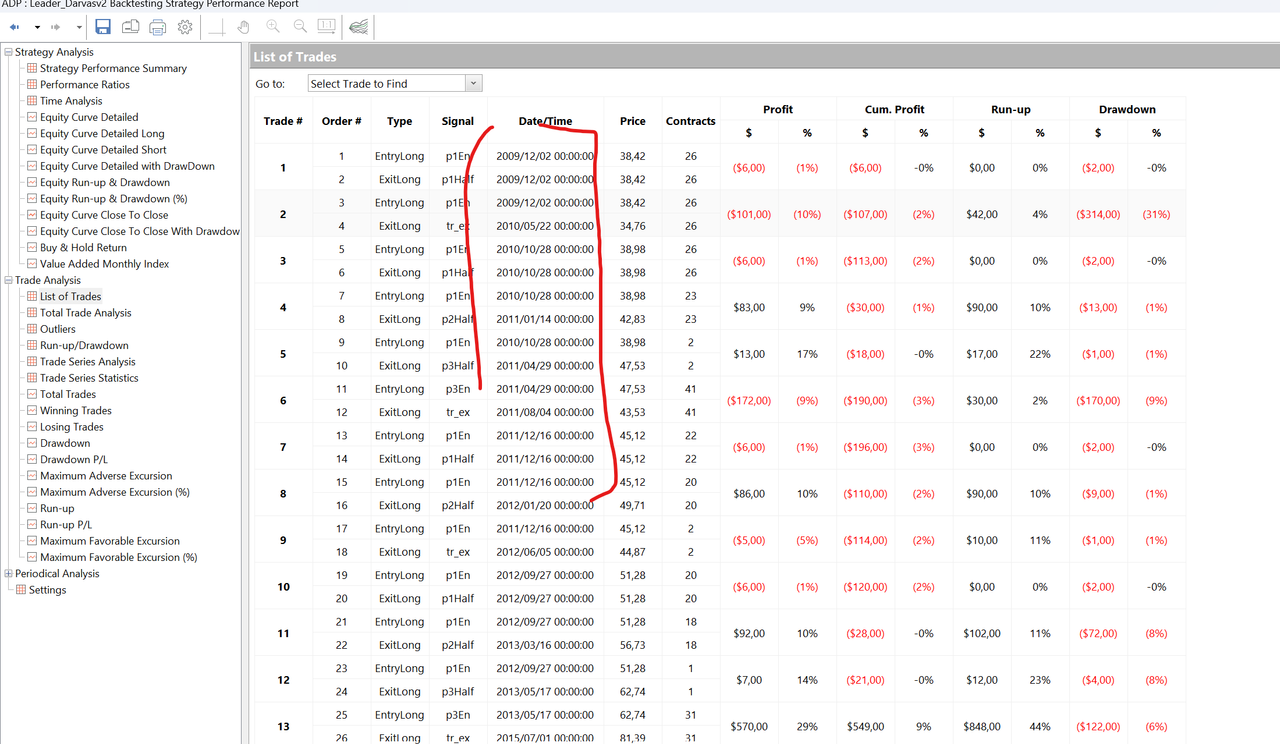1280x744 pixels.
Task: Print the performance report
Action: coord(157,27)
